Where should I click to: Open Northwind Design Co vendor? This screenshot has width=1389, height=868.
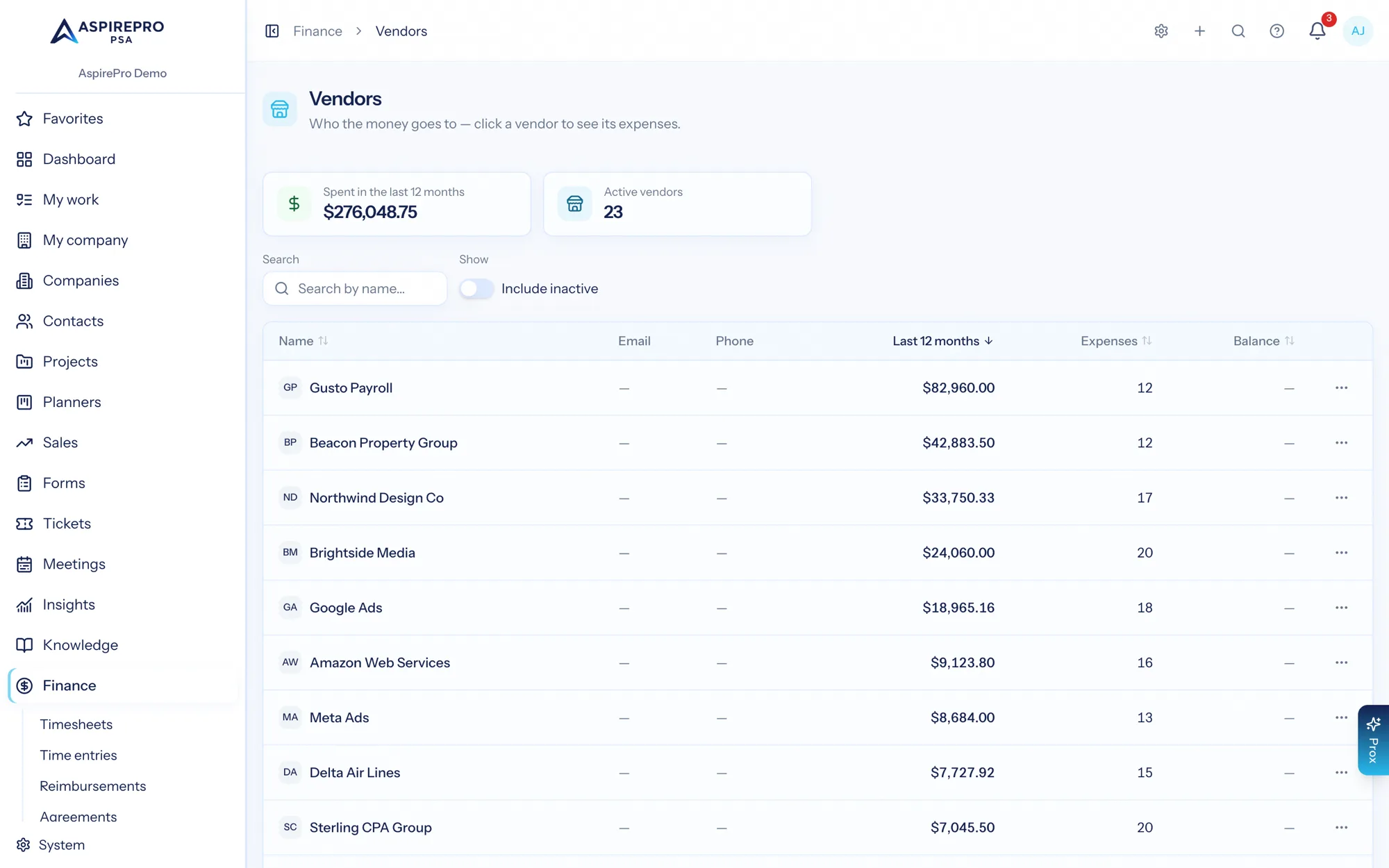[376, 498]
